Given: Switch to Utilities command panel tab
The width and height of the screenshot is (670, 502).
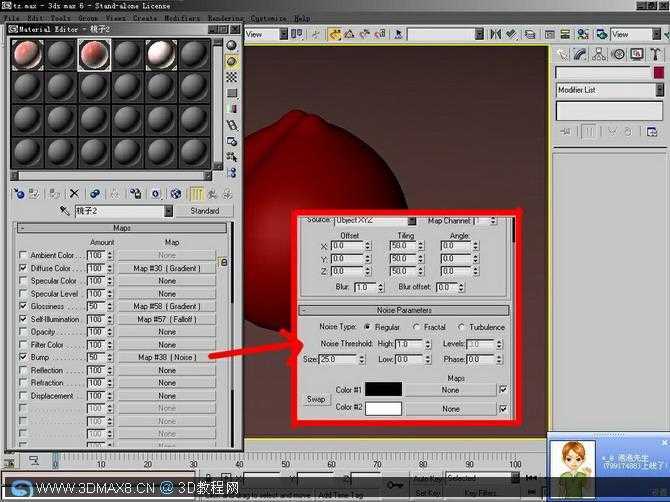Looking at the screenshot, I should (655, 54).
